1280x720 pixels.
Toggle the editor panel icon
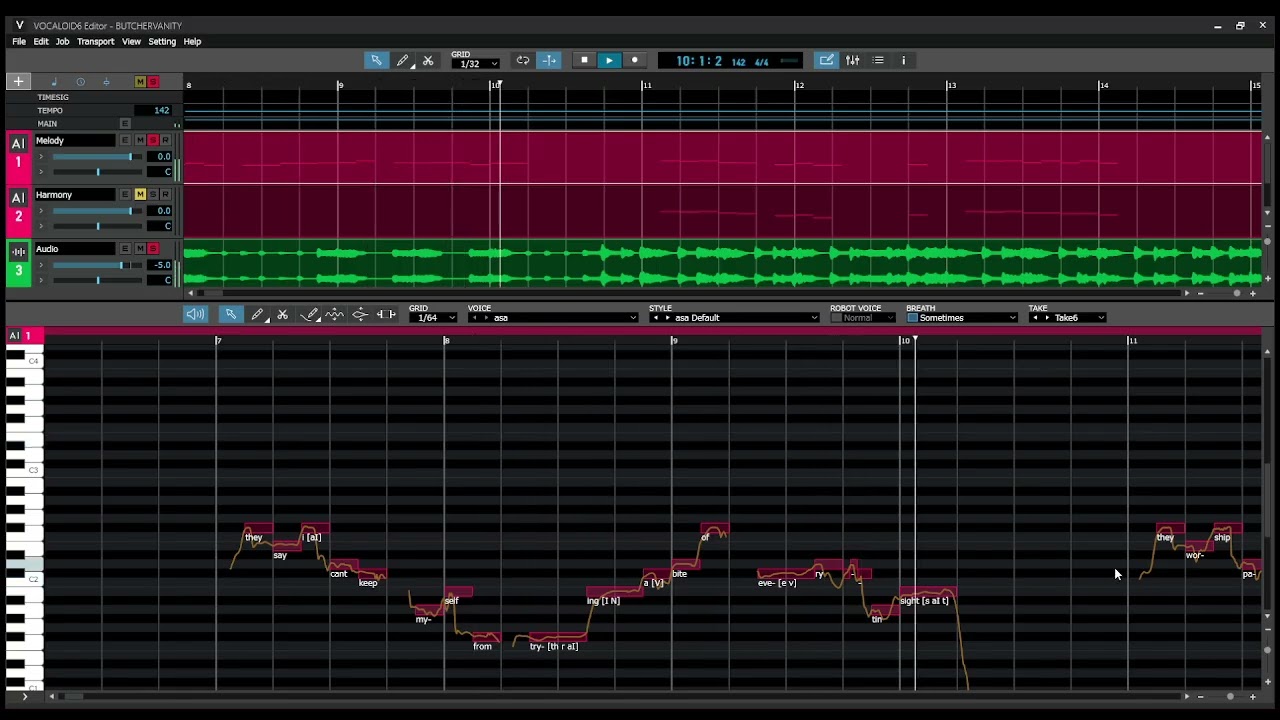point(826,60)
